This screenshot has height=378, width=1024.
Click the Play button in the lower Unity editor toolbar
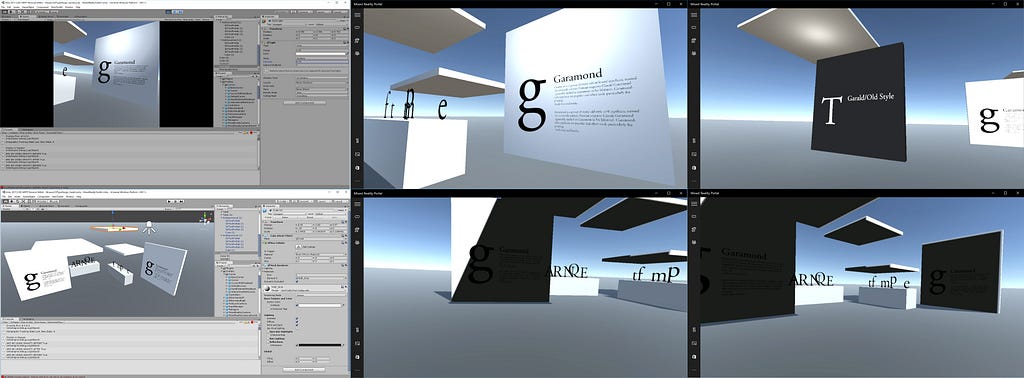click(x=169, y=201)
